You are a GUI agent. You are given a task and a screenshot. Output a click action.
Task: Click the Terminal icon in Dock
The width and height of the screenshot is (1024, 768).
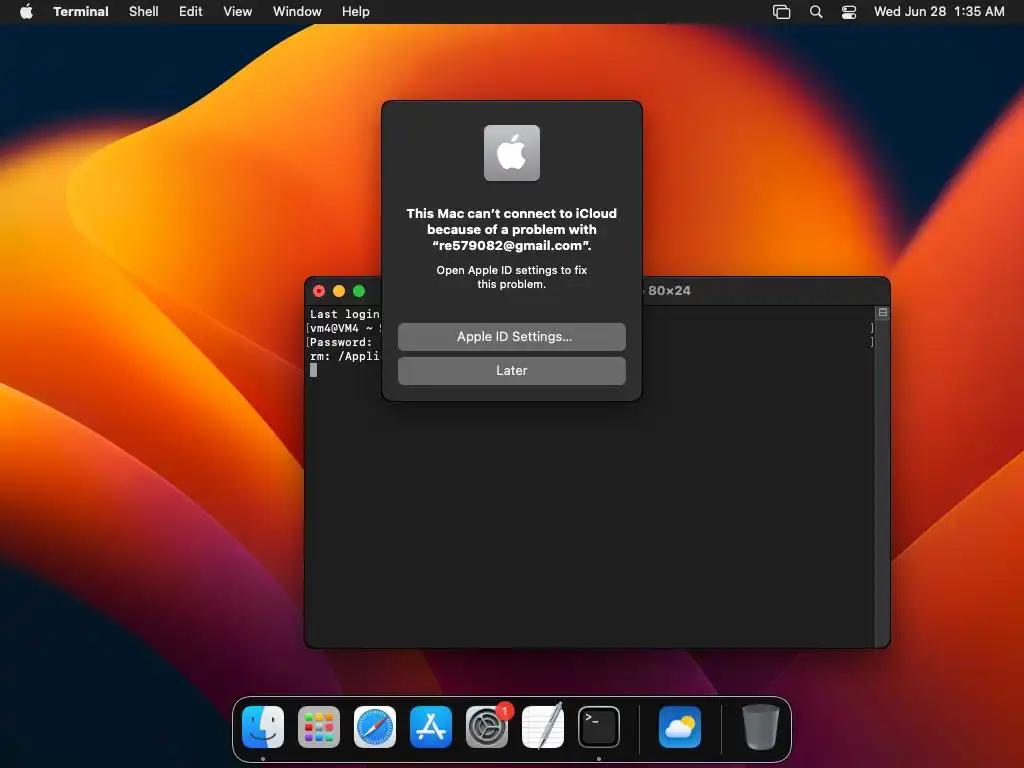[x=599, y=727]
